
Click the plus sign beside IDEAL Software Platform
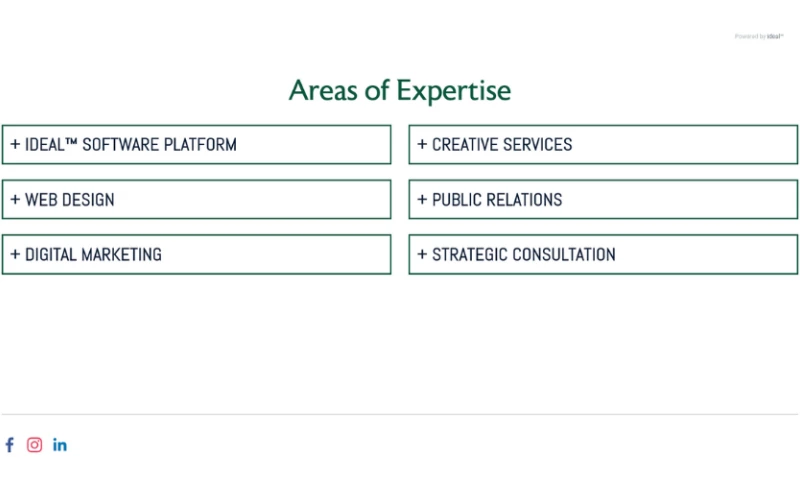15,145
